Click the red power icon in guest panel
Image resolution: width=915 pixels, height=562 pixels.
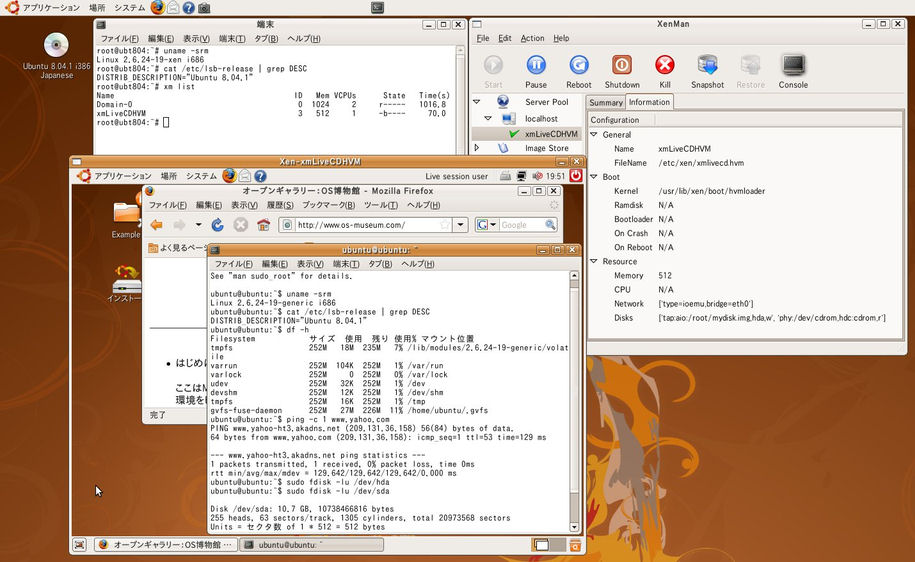click(x=575, y=176)
